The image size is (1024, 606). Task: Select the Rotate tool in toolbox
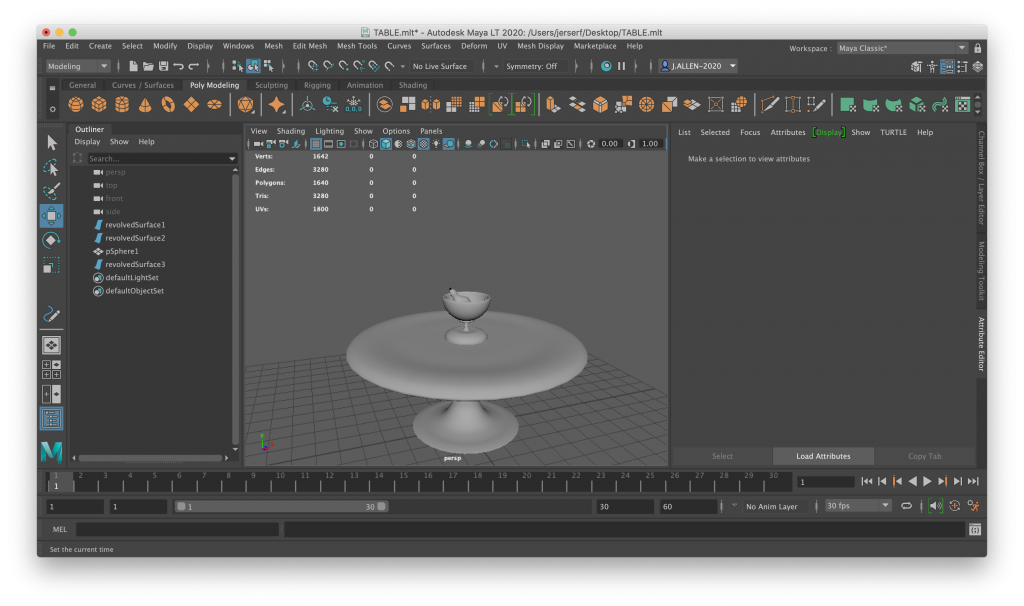pos(52,240)
